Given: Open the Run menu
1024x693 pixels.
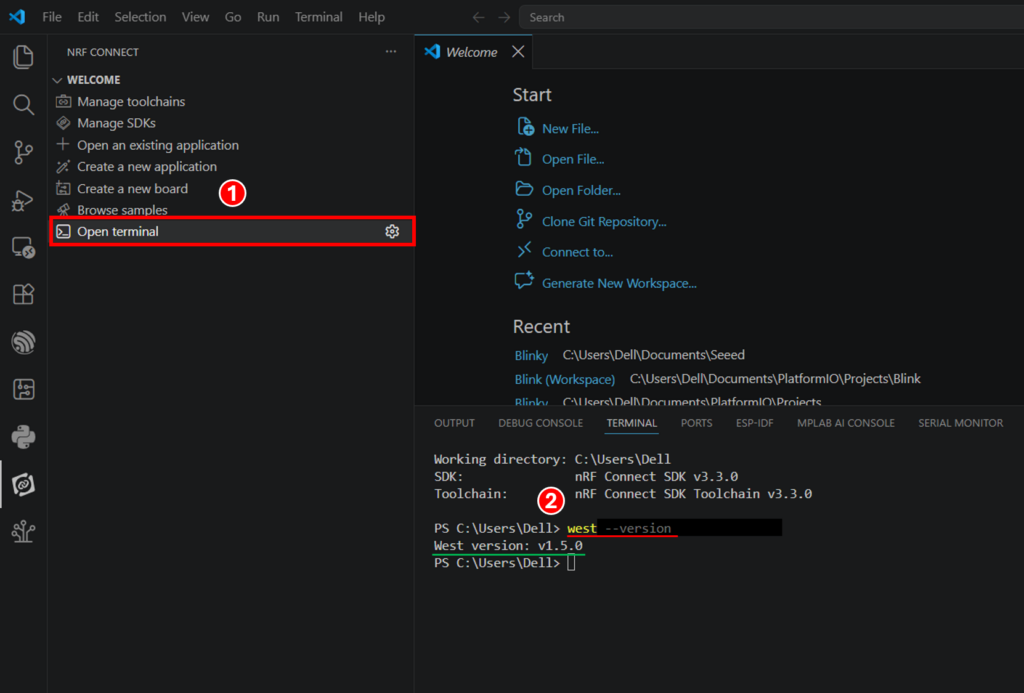Looking at the screenshot, I should [268, 17].
